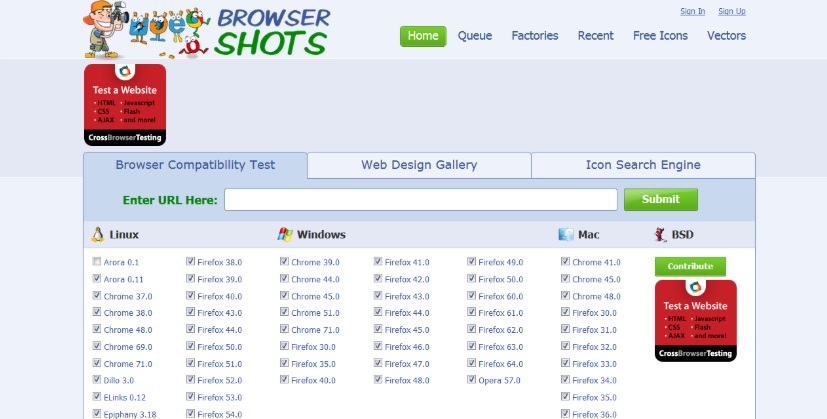The width and height of the screenshot is (827, 419).
Task: Click the Mac Chrome 48.0 label
Action: (597, 296)
